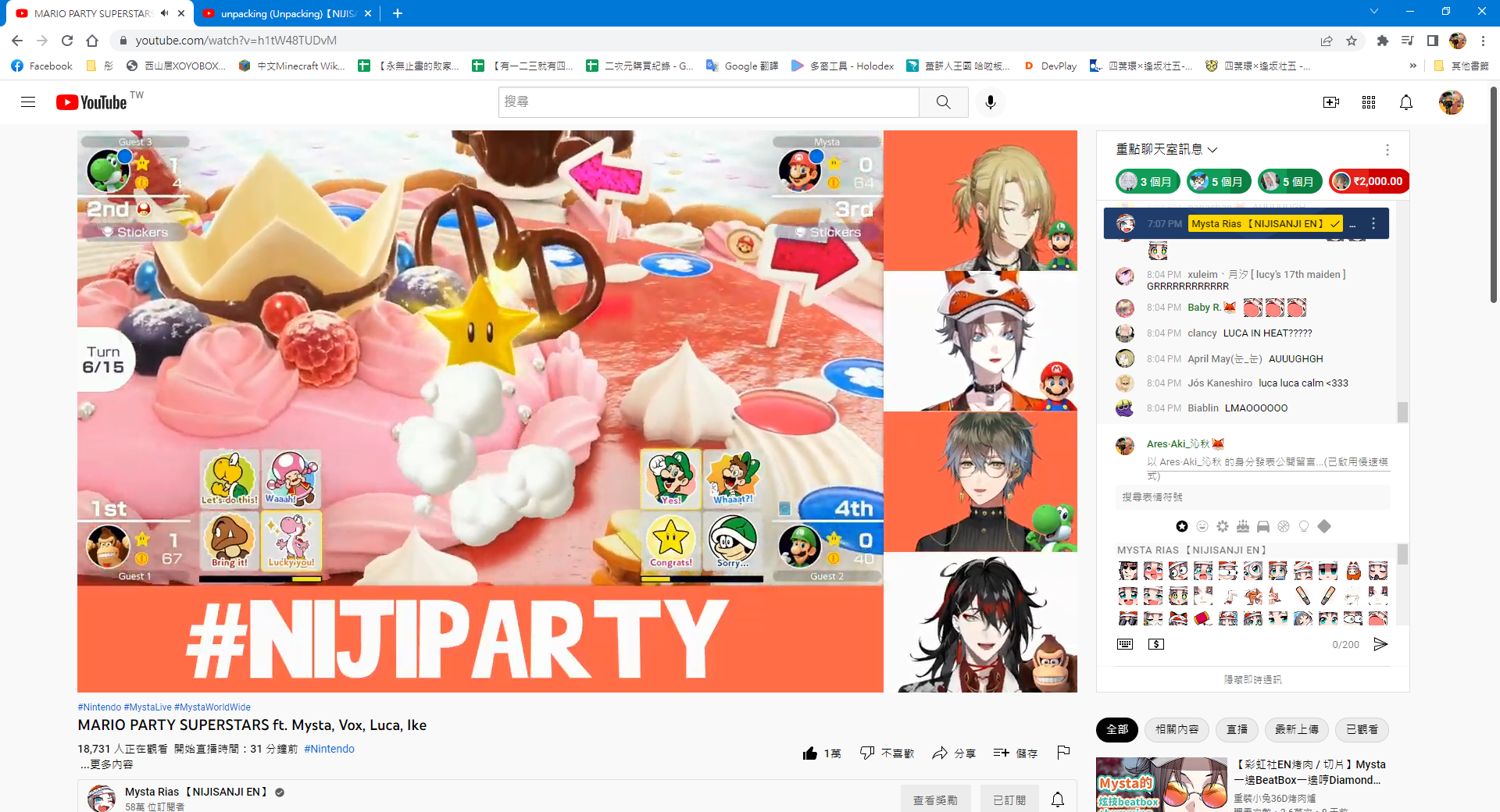Select the smiley faces emoji category

1202,526
